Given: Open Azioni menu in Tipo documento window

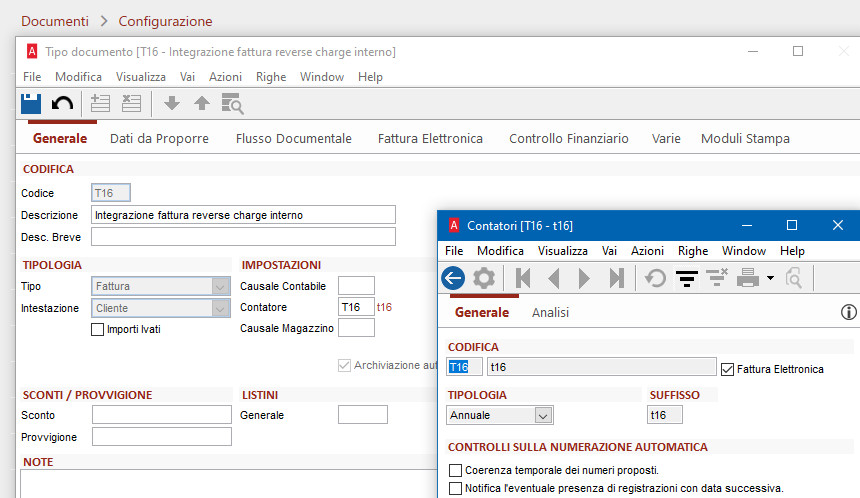Looking at the screenshot, I should point(225,77).
